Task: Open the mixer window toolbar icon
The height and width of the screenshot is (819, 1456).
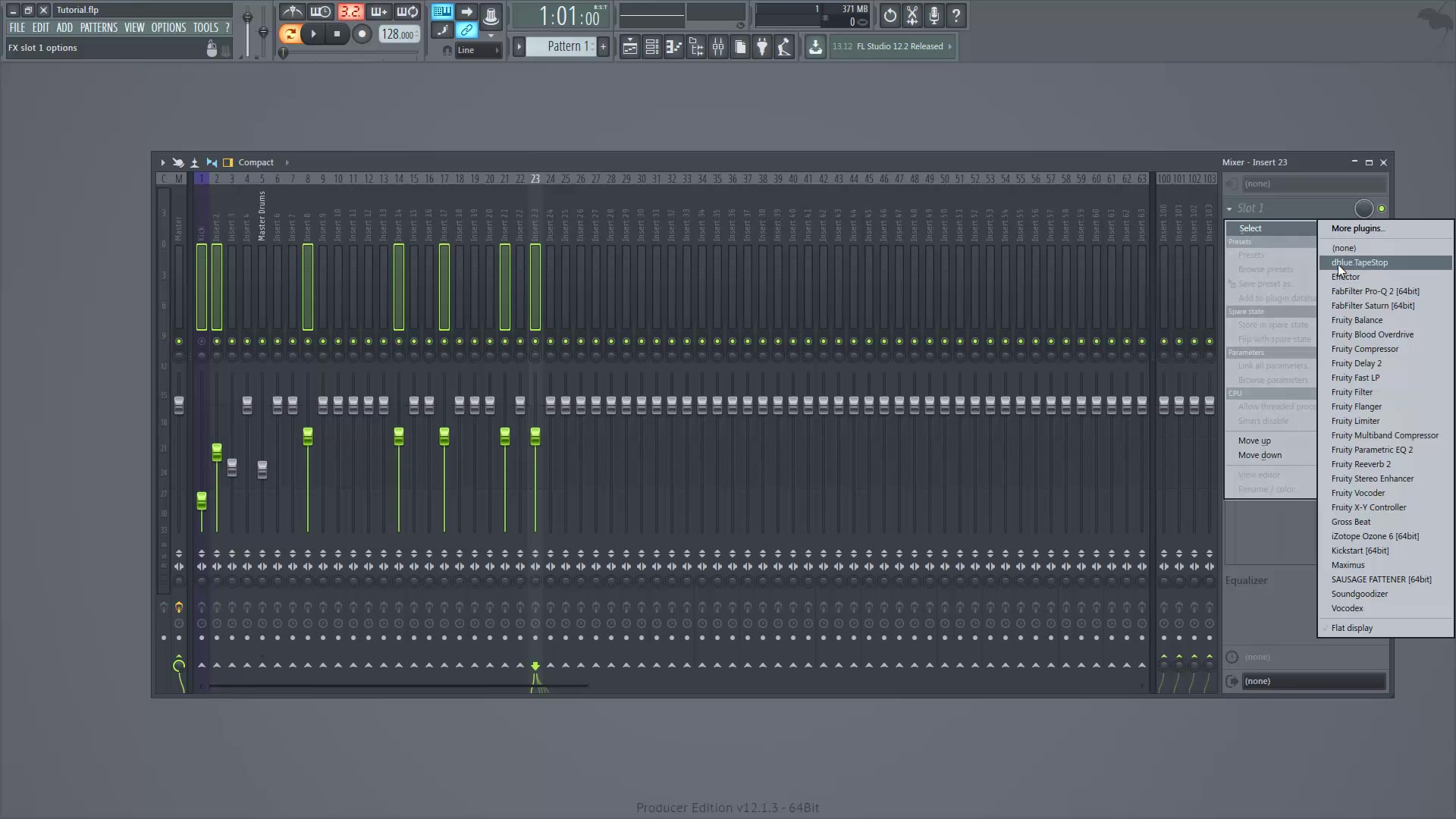Action: [x=717, y=47]
